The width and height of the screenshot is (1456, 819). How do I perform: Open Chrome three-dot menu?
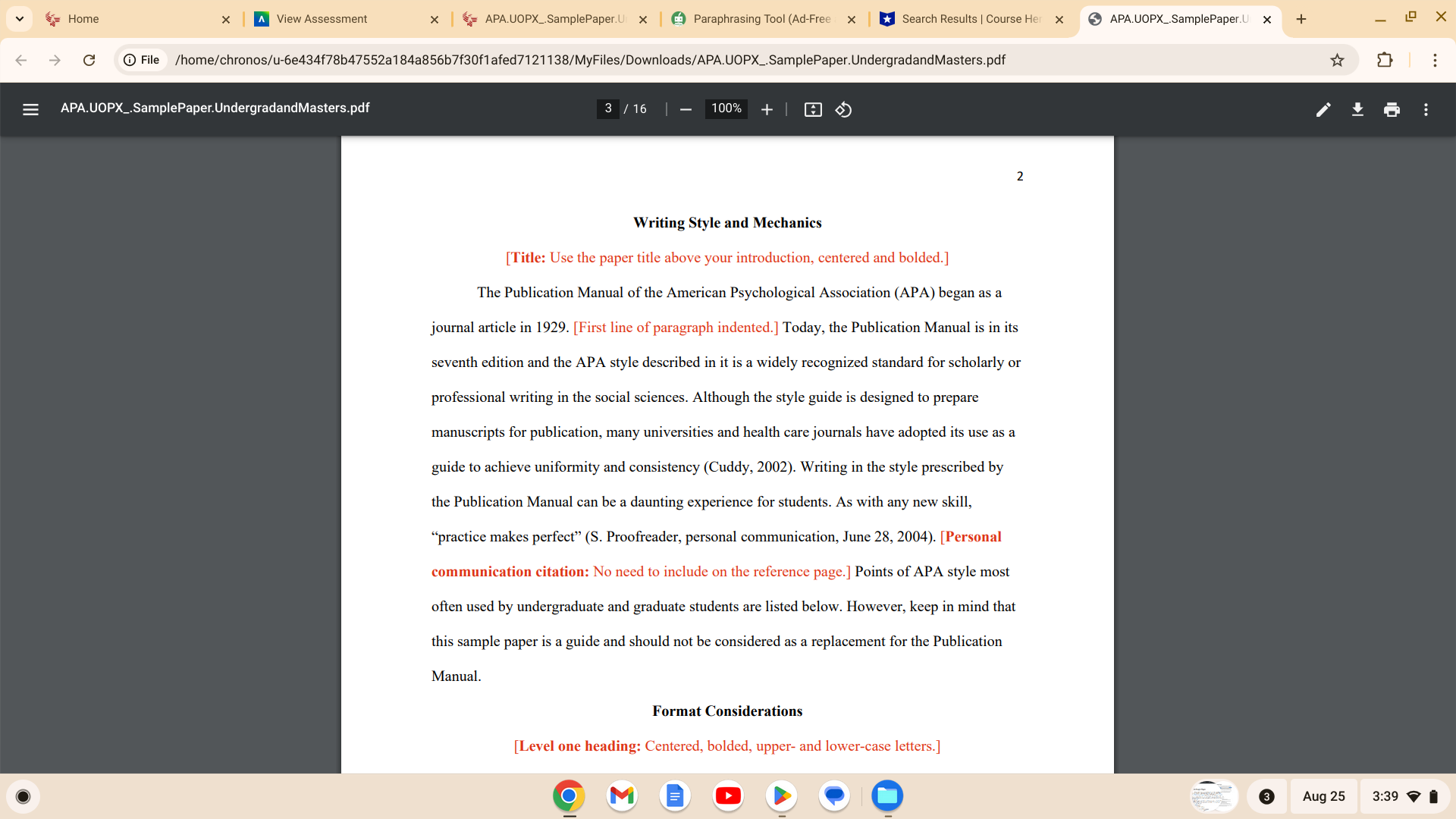pos(1435,60)
